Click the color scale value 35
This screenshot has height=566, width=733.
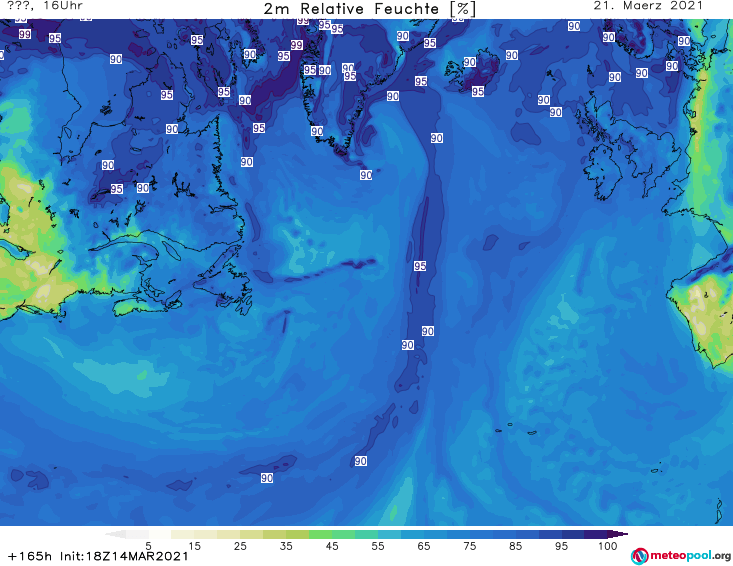[286, 546]
